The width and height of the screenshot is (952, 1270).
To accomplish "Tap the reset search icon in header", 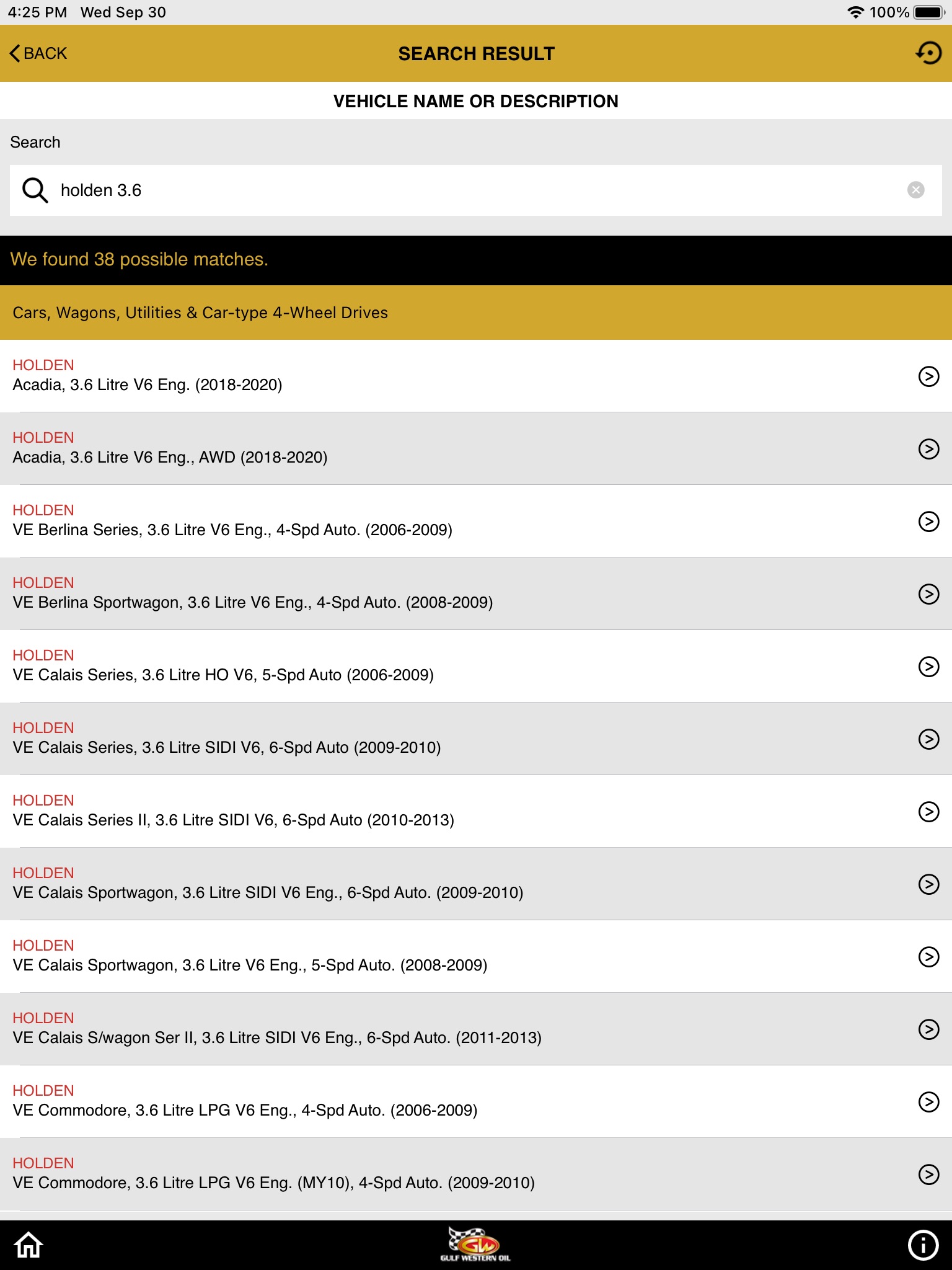I will pyautogui.click(x=928, y=53).
